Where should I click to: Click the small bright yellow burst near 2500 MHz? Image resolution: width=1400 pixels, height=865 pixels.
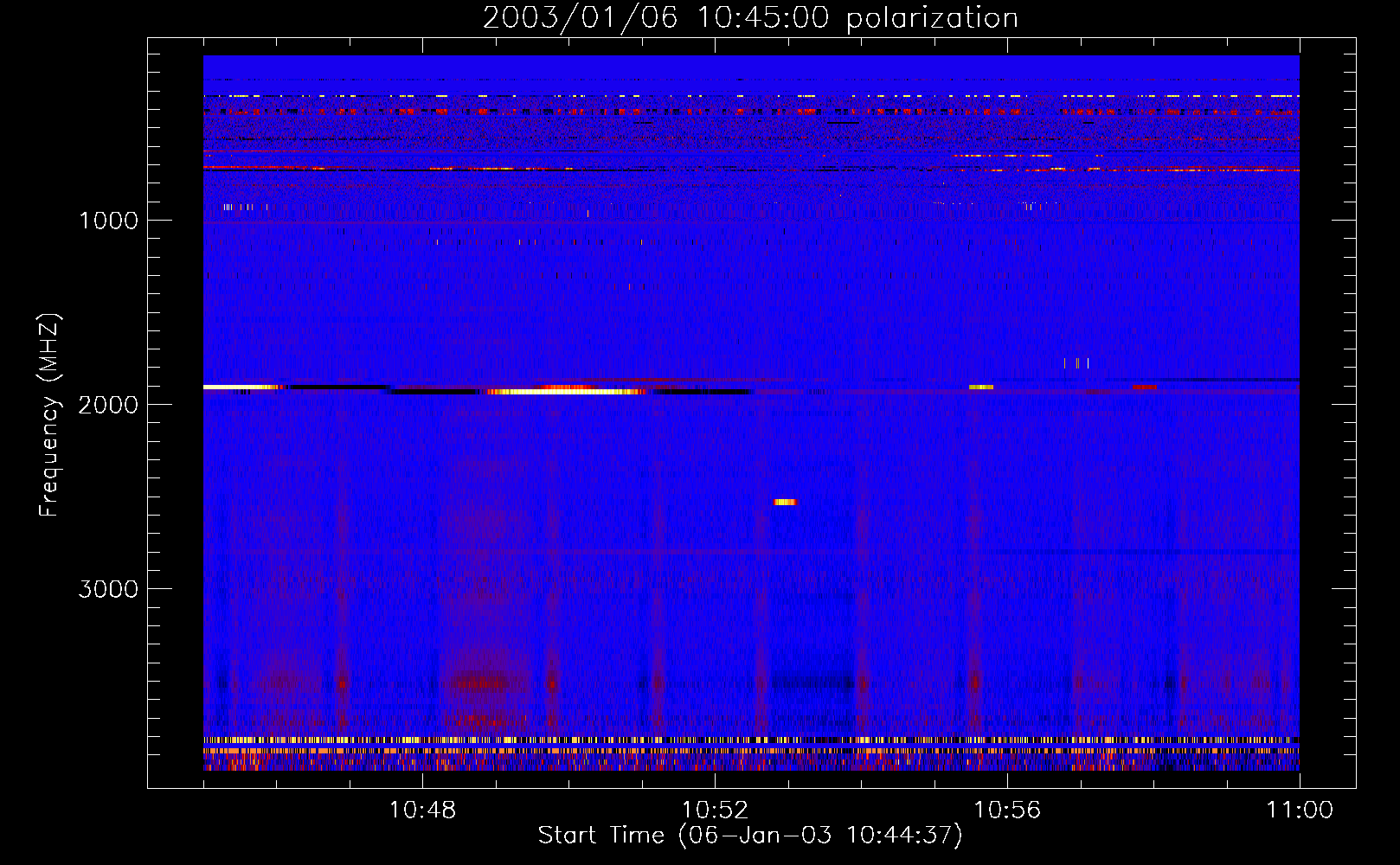point(785,502)
